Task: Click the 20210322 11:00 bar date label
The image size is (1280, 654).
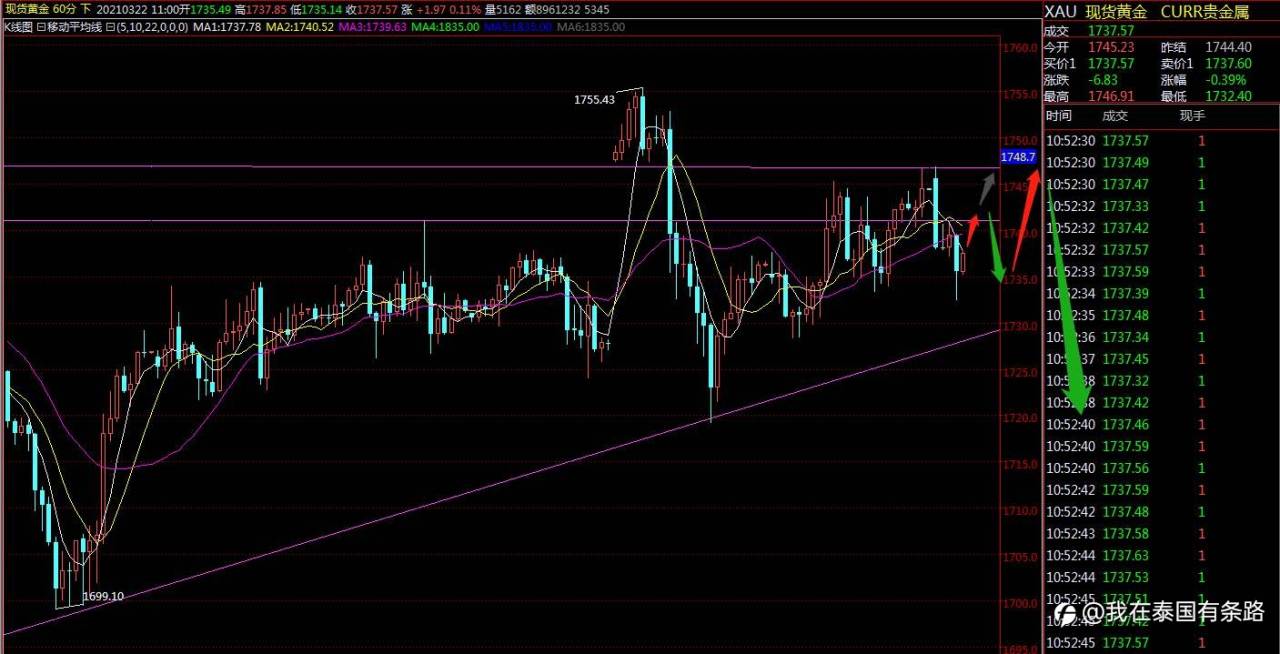Action: tap(138, 9)
